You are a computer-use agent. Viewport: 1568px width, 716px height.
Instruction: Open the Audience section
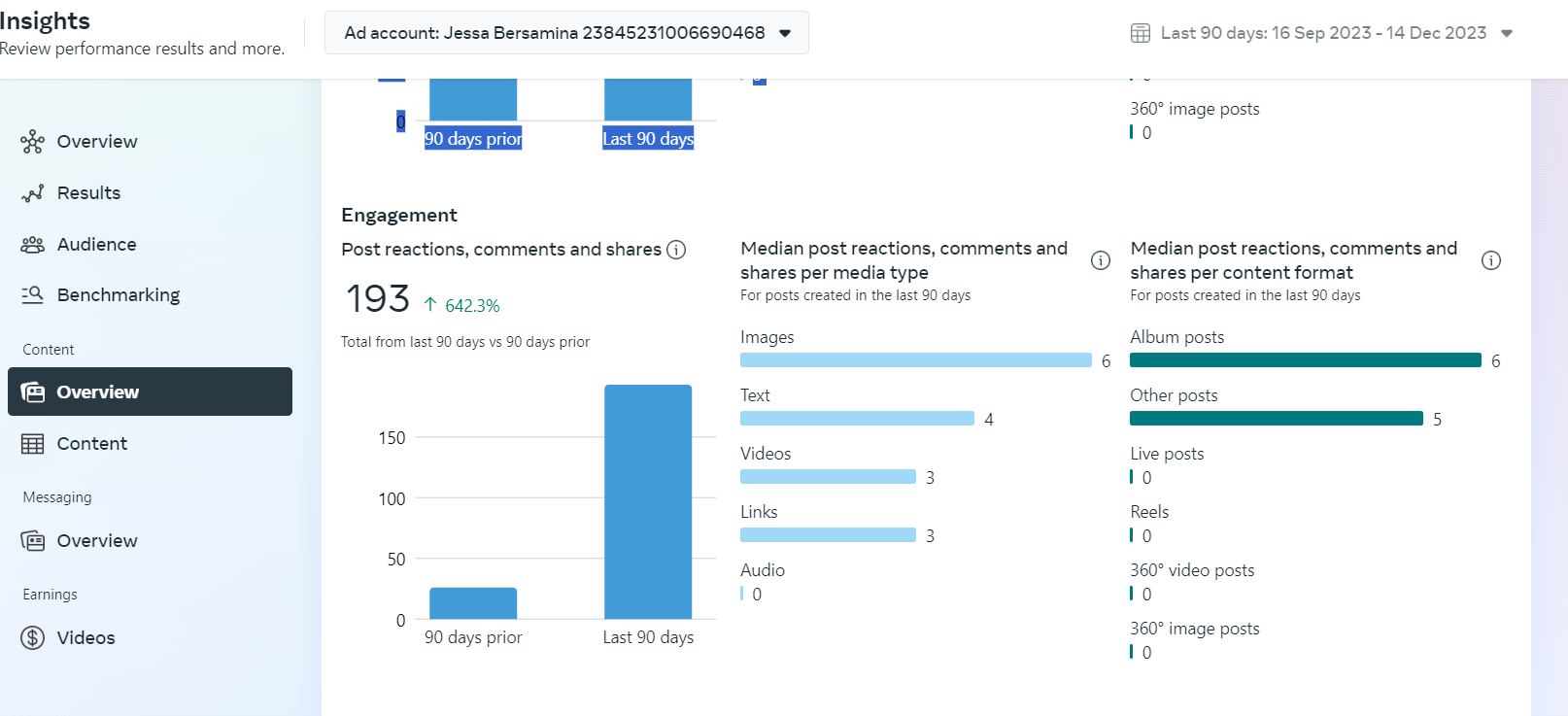click(x=96, y=245)
